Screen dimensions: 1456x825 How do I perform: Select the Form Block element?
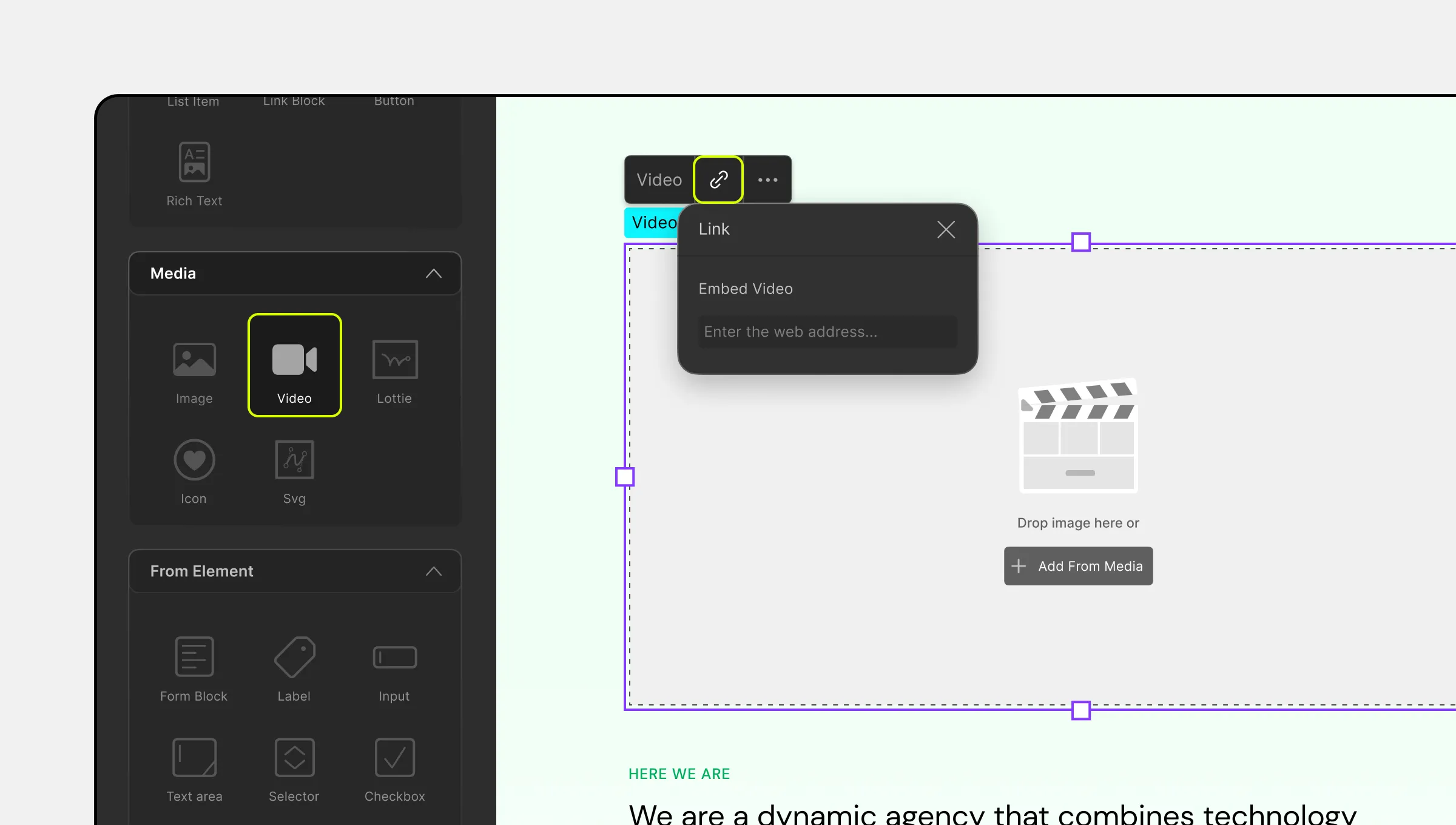click(194, 666)
